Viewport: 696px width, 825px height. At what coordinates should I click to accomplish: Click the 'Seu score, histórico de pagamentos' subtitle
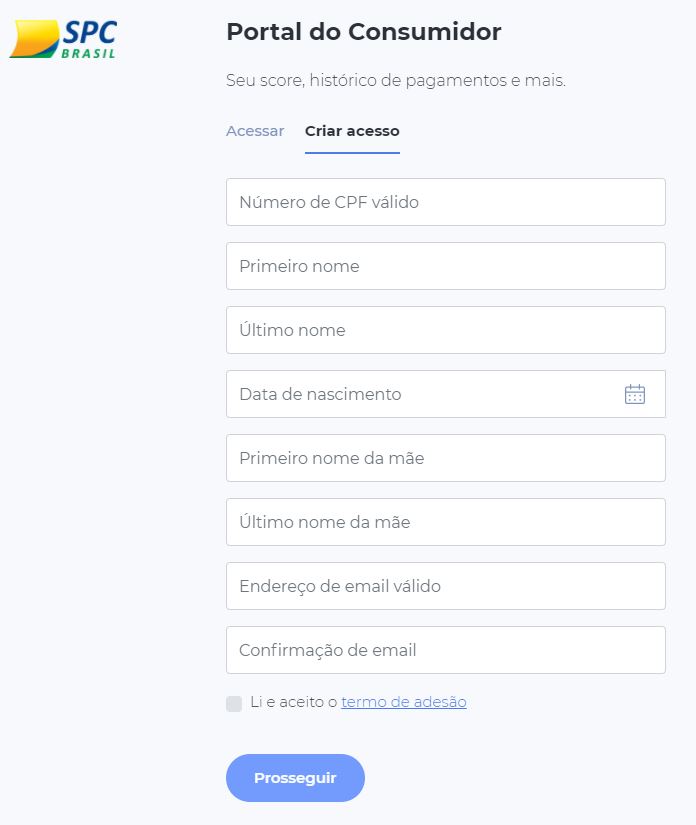pos(395,80)
